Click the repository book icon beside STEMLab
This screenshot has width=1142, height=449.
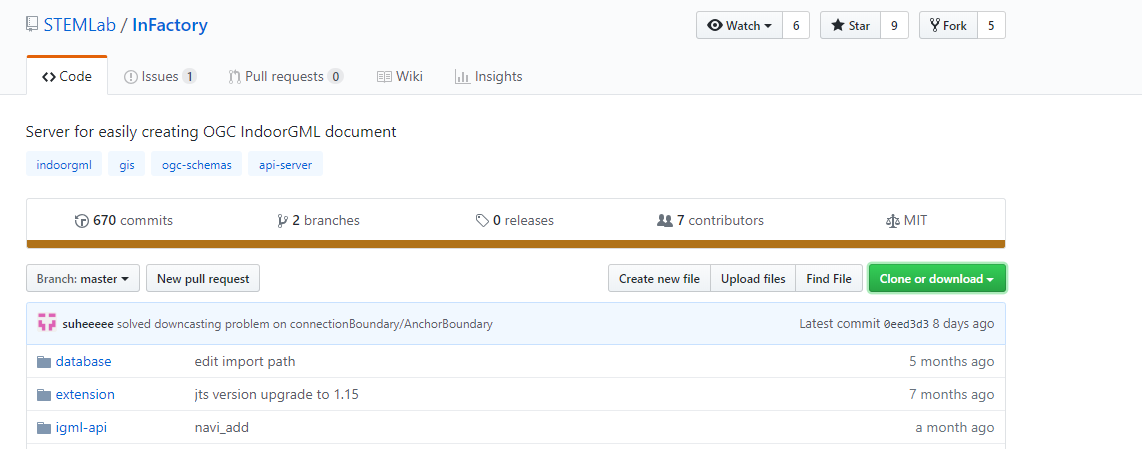pos(32,25)
